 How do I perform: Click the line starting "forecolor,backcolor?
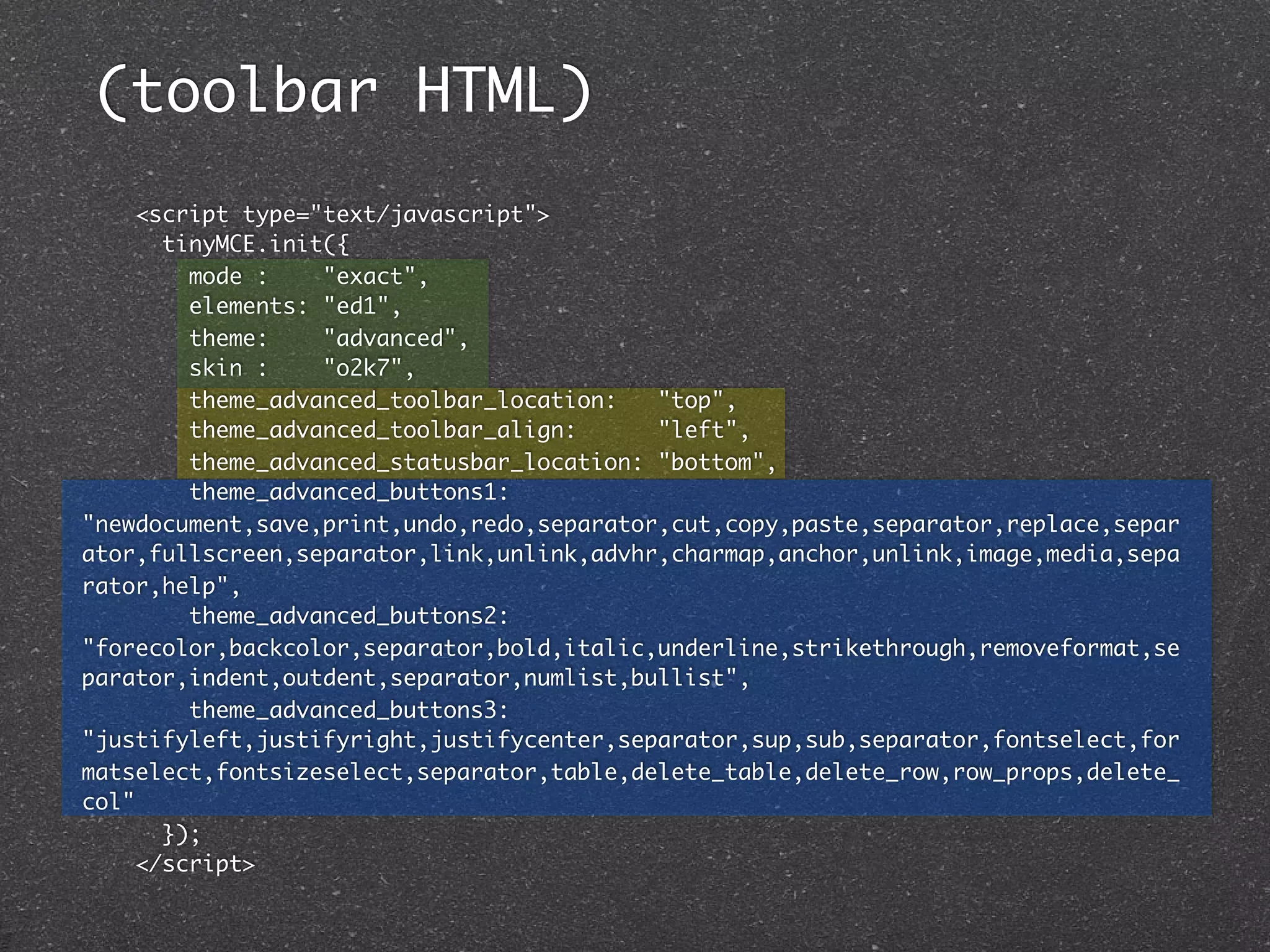click(631, 648)
